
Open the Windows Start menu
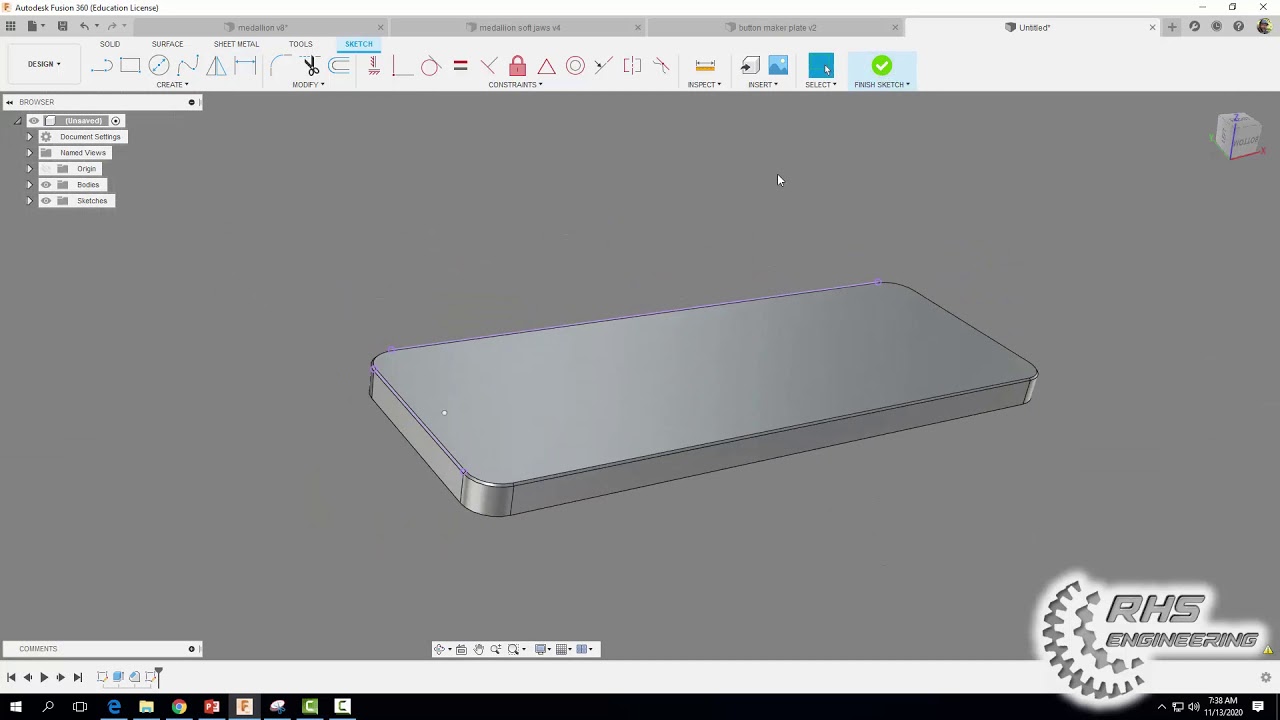[x=16, y=707]
